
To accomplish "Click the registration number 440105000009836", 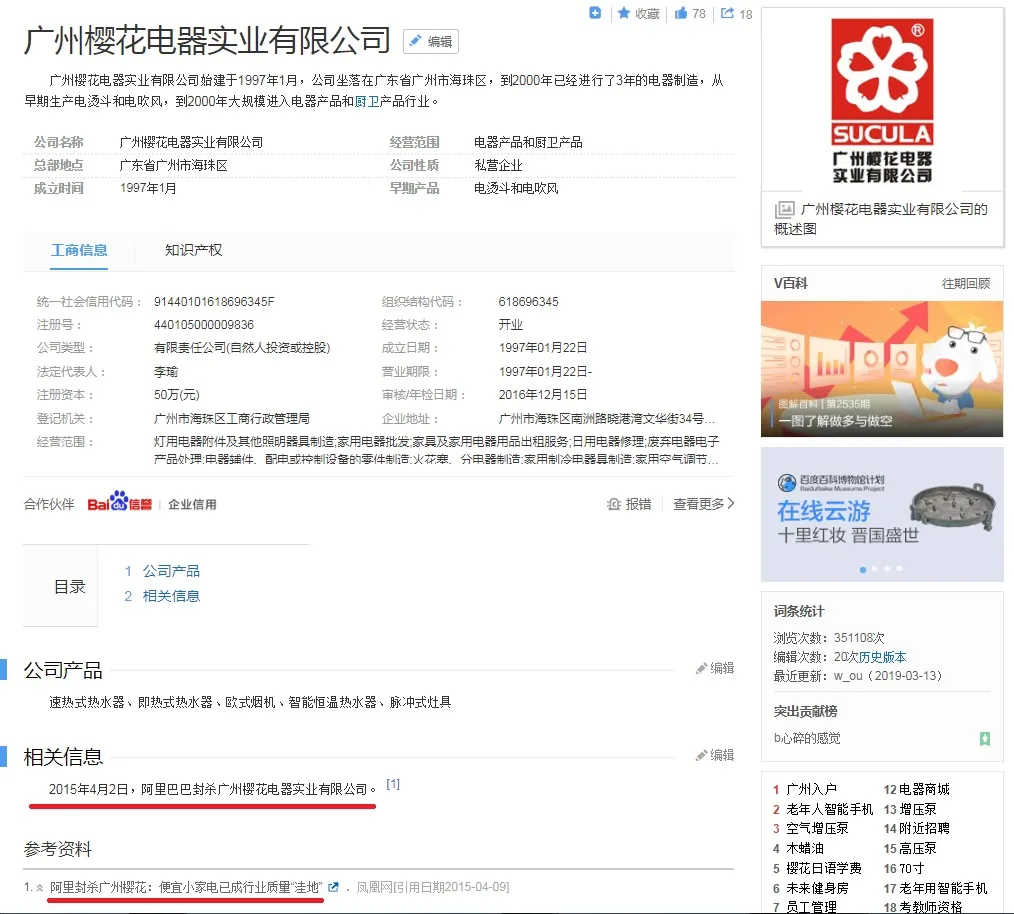I will click(x=204, y=325).
